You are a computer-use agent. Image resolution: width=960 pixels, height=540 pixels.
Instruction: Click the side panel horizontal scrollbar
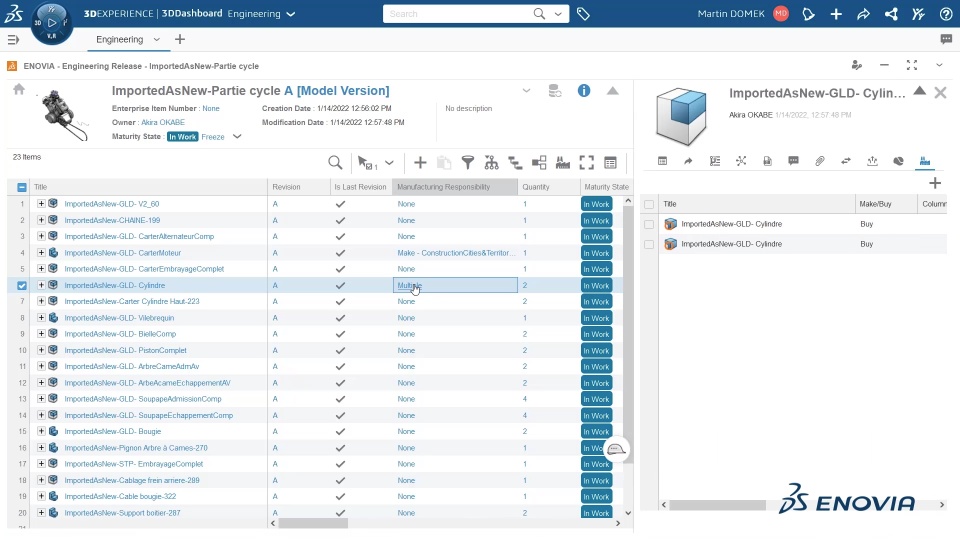(x=718, y=505)
